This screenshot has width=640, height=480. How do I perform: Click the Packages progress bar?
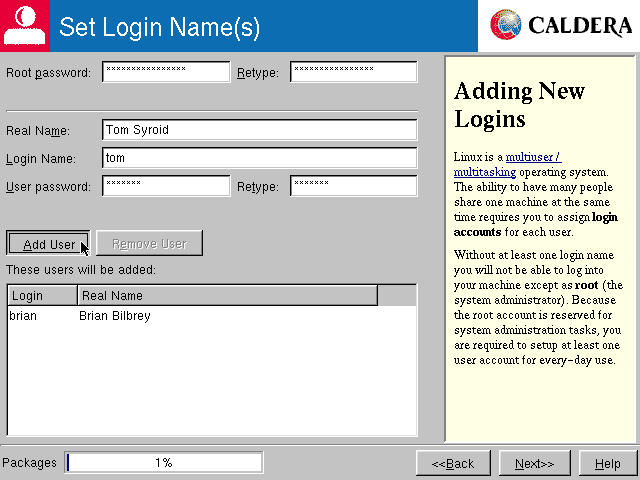point(164,463)
